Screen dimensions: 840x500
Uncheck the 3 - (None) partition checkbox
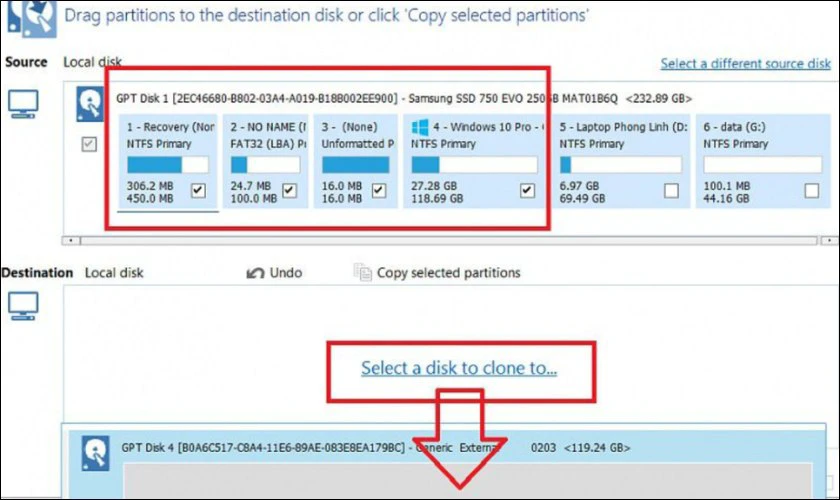coord(379,190)
